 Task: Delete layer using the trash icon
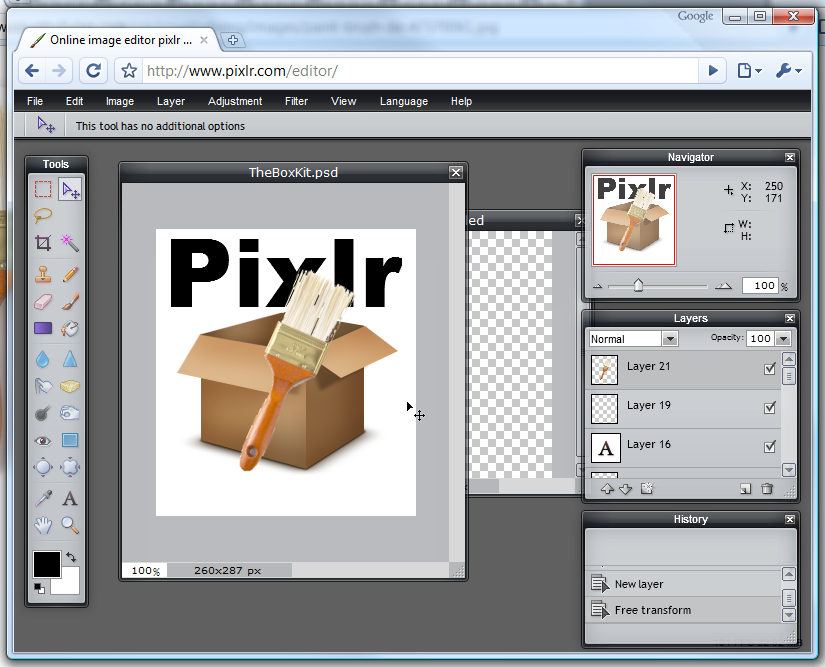(x=767, y=489)
